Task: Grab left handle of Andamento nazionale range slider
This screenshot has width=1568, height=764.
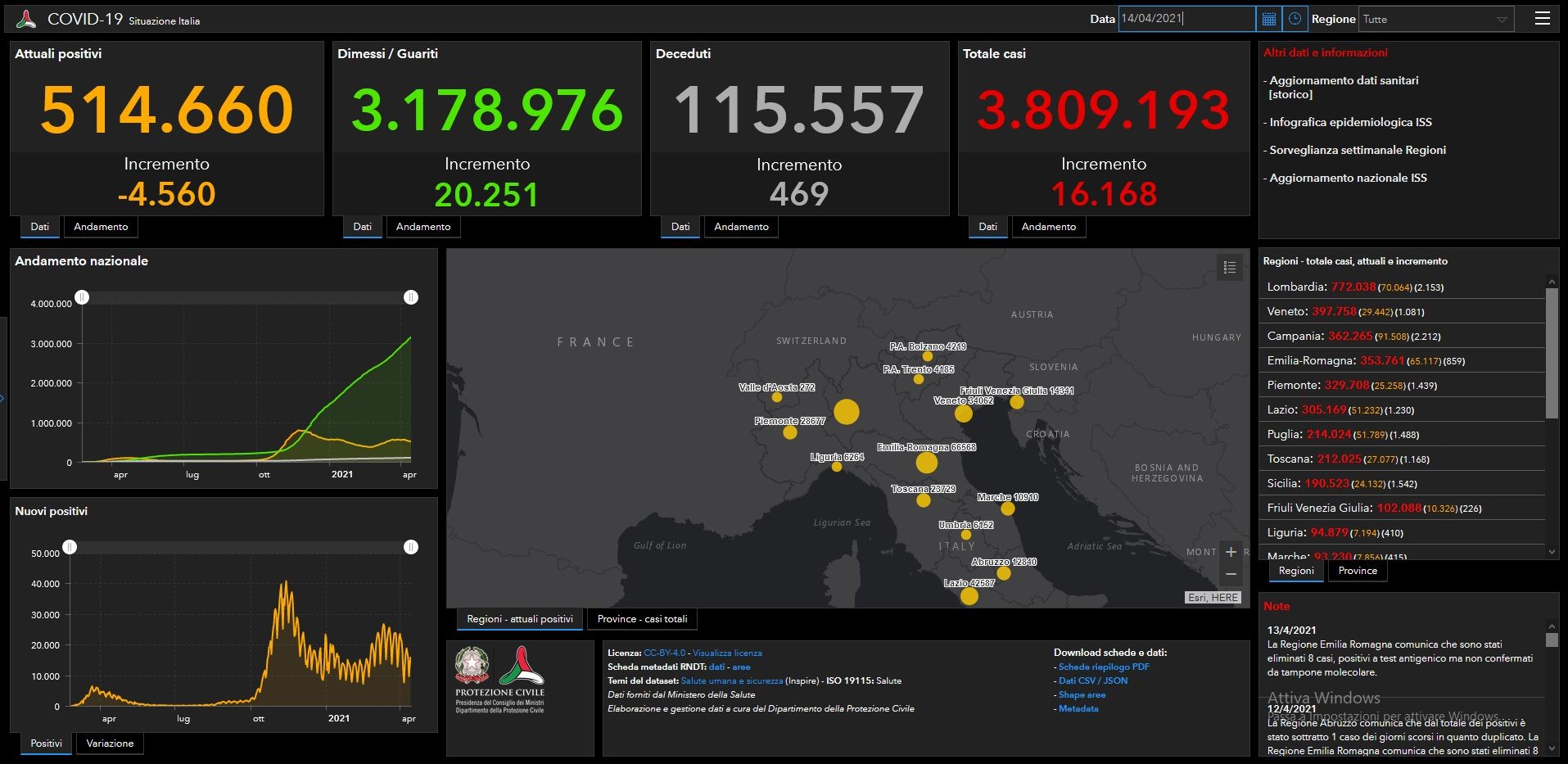Action: click(82, 297)
